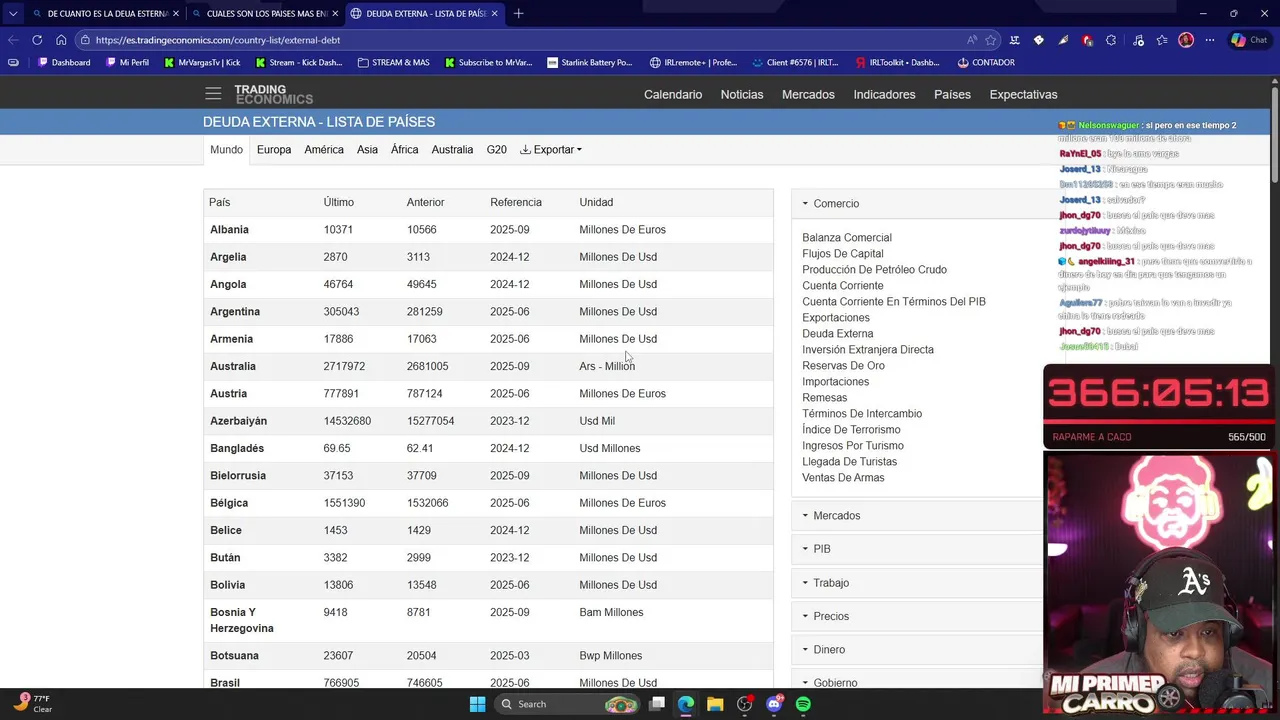The image size is (1280, 720).
Task: Open the Starlink Battery bookmark
Action: [x=590, y=62]
